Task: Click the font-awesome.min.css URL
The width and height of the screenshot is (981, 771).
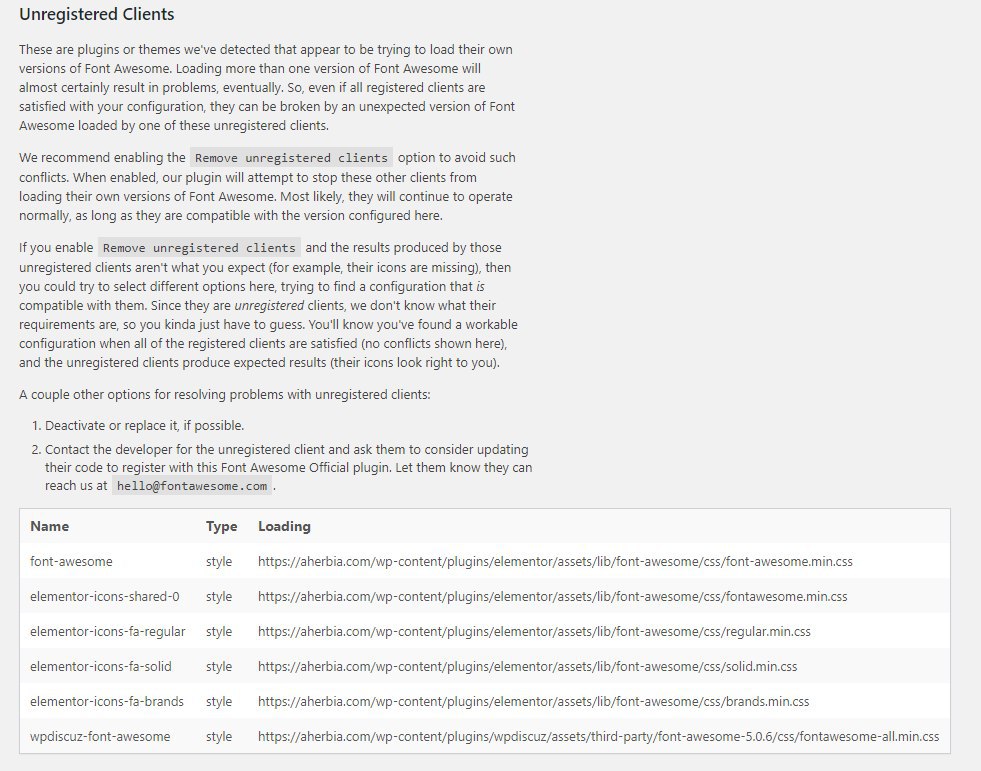Action: [x=555, y=561]
